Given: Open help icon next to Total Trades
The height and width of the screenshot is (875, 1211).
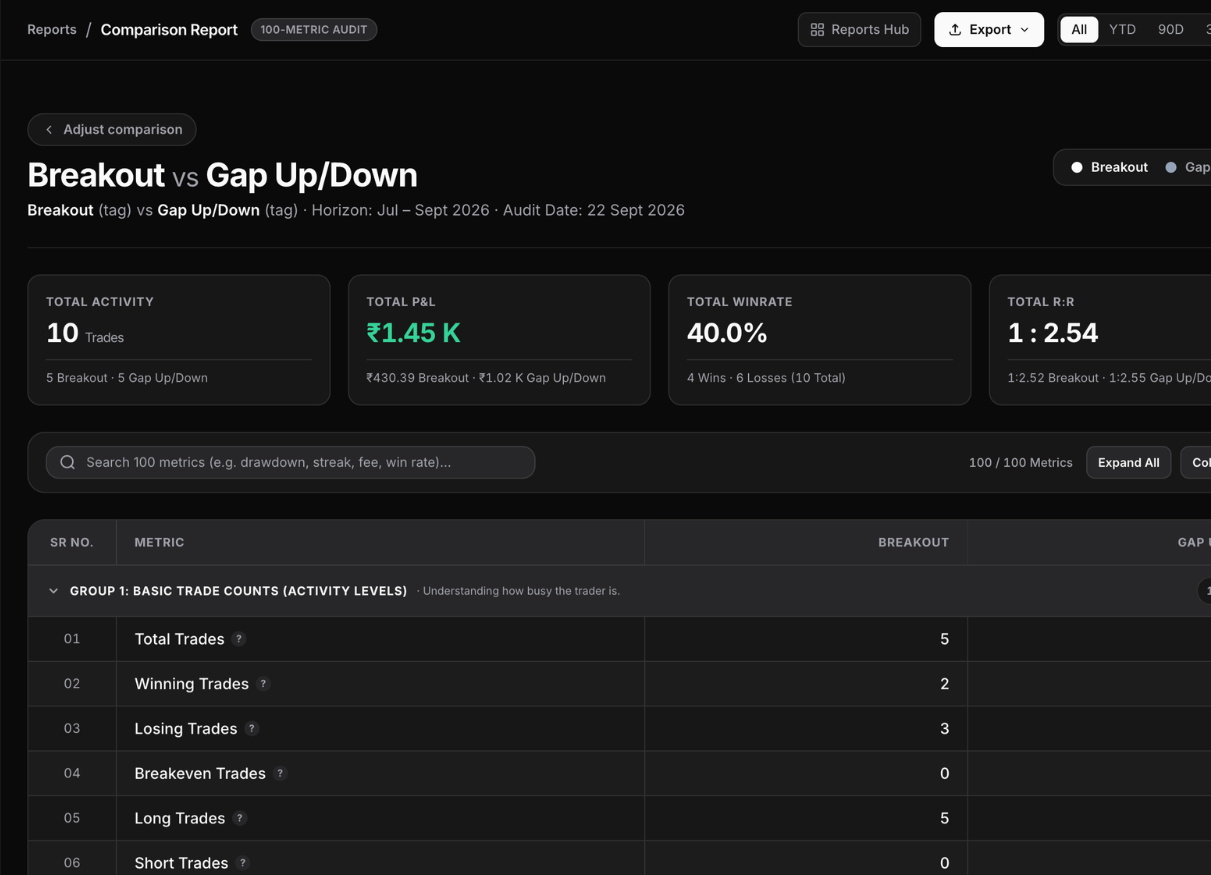Looking at the screenshot, I should click(x=239, y=639).
